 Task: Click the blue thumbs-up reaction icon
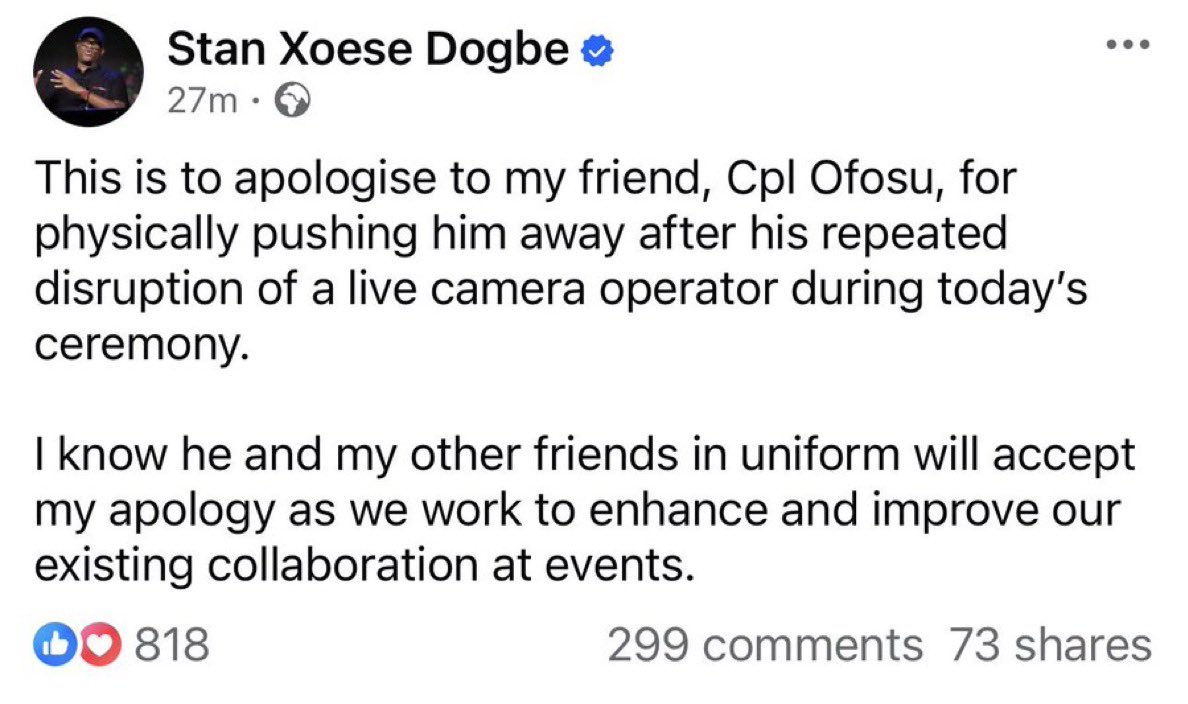click(51, 646)
